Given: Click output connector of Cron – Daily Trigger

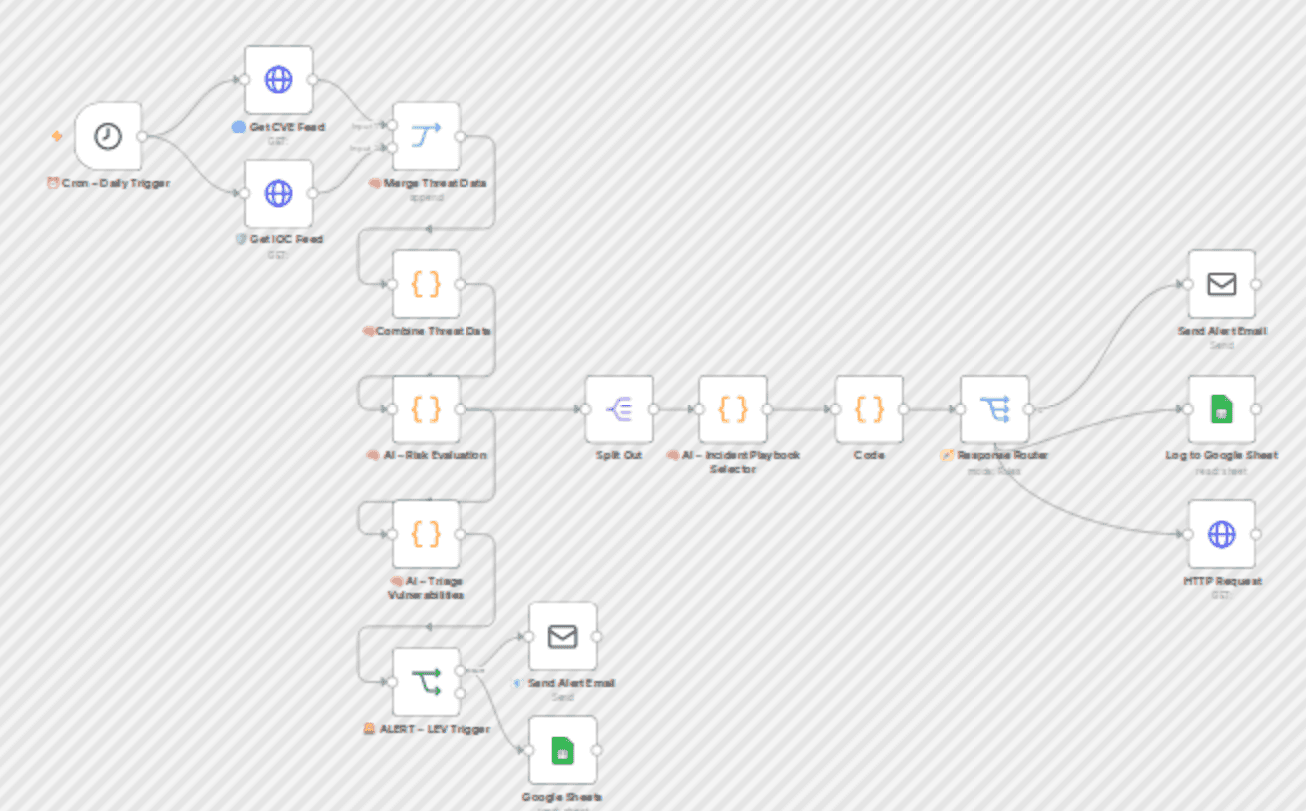Looking at the screenshot, I should (142, 137).
